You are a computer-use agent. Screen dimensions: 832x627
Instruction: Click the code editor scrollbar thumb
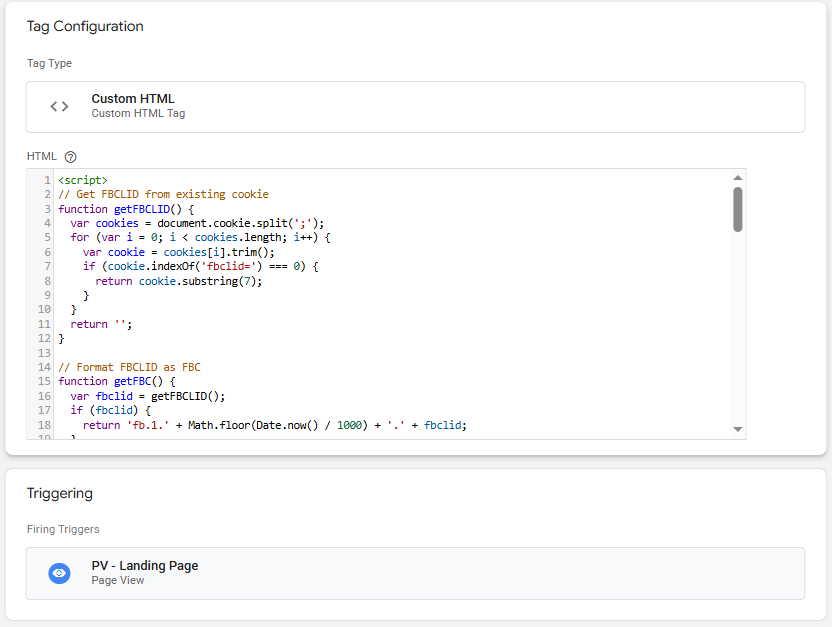pos(738,210)
